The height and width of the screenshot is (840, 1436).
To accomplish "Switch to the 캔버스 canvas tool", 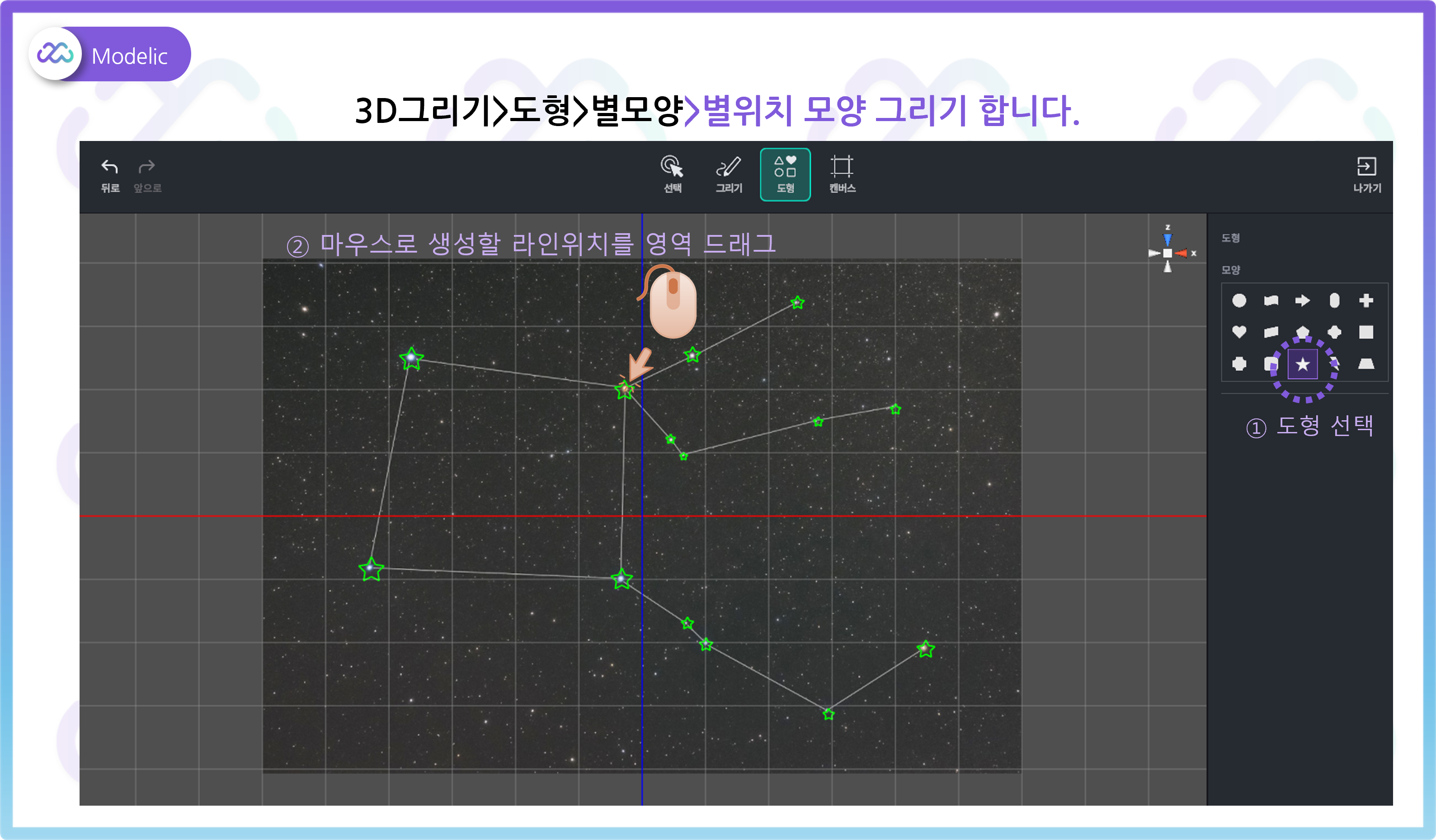I will [842, 174].
